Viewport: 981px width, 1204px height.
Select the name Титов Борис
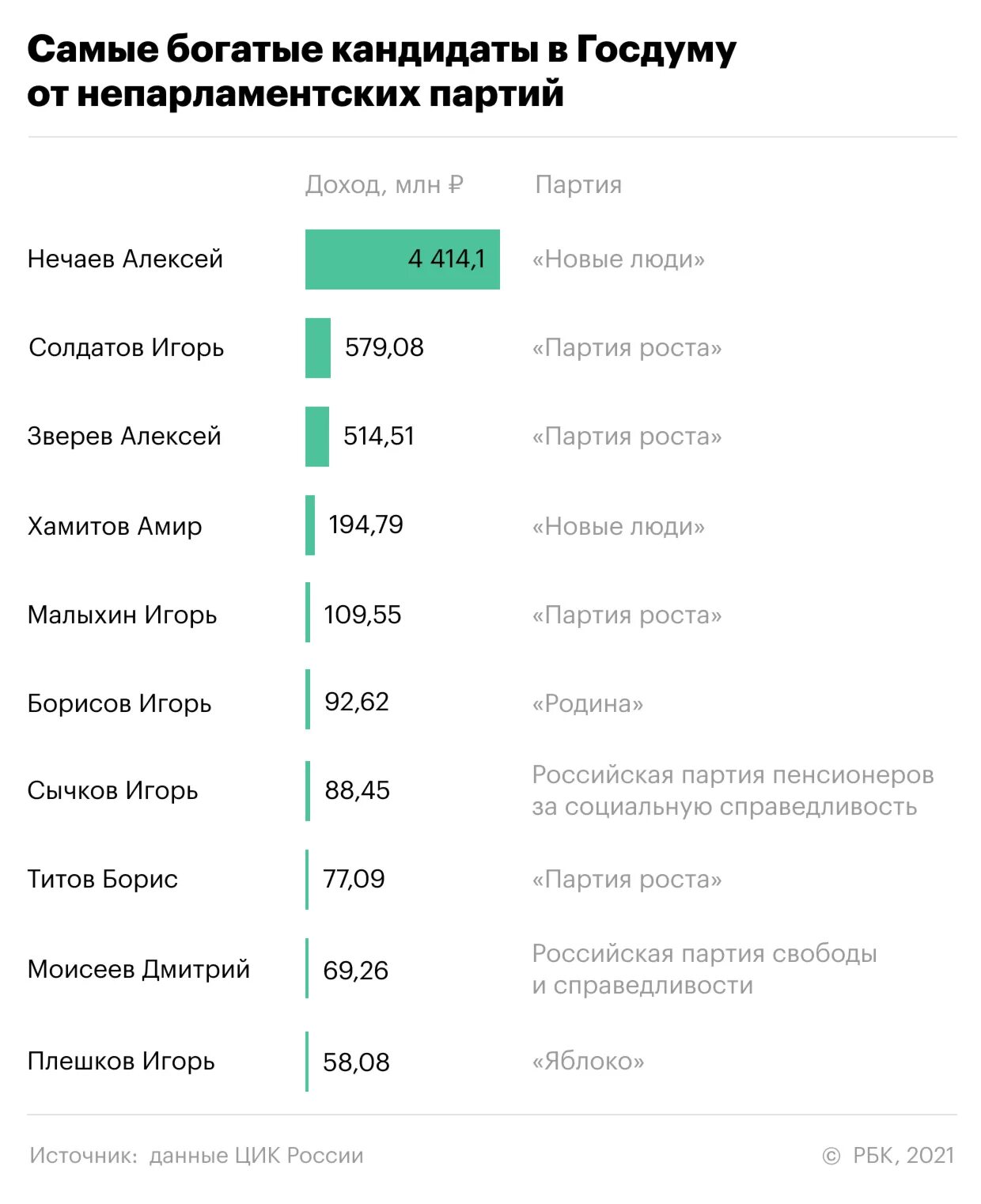[x=103, y=879]
